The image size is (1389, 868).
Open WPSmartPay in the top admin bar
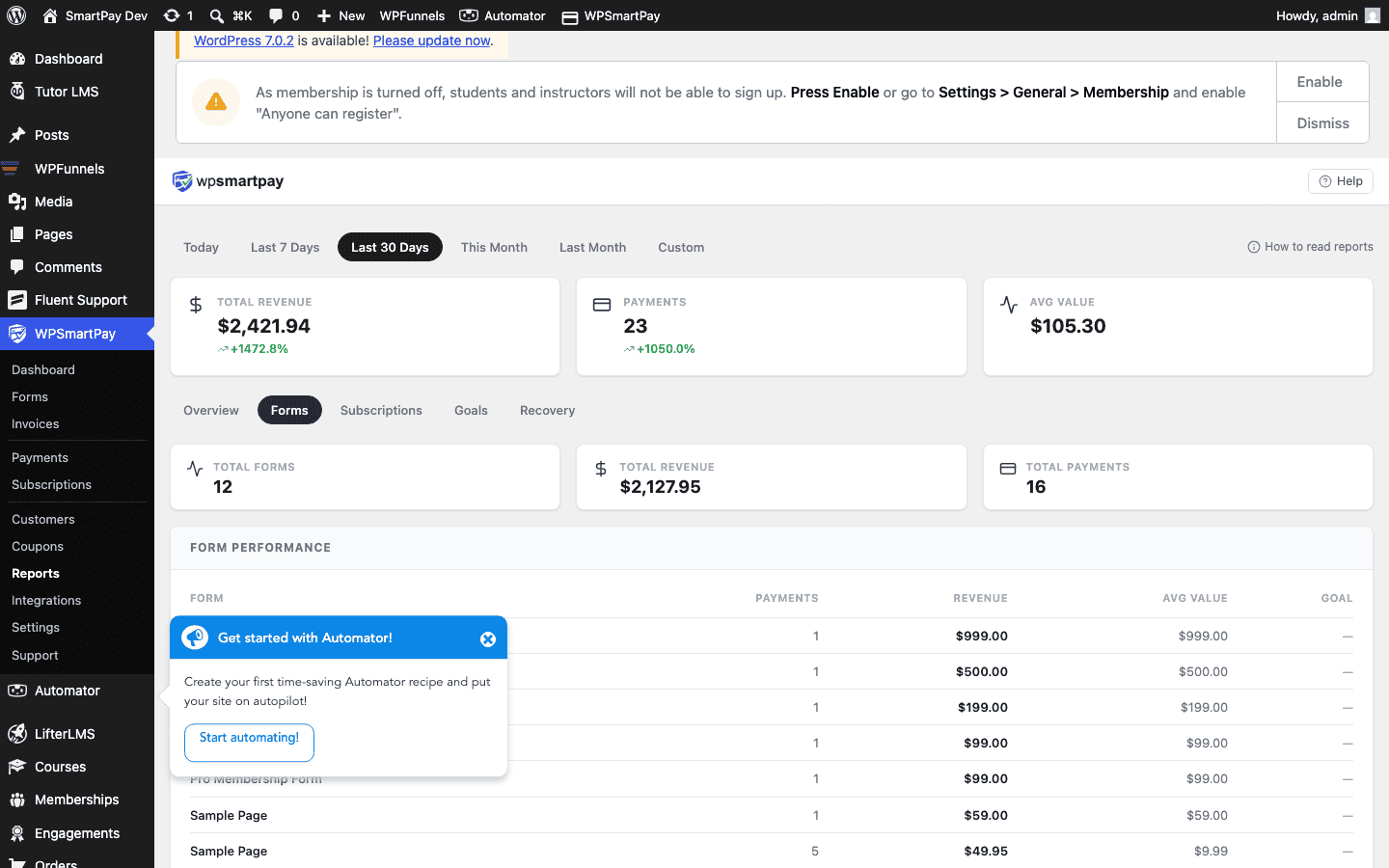point(611,15)
